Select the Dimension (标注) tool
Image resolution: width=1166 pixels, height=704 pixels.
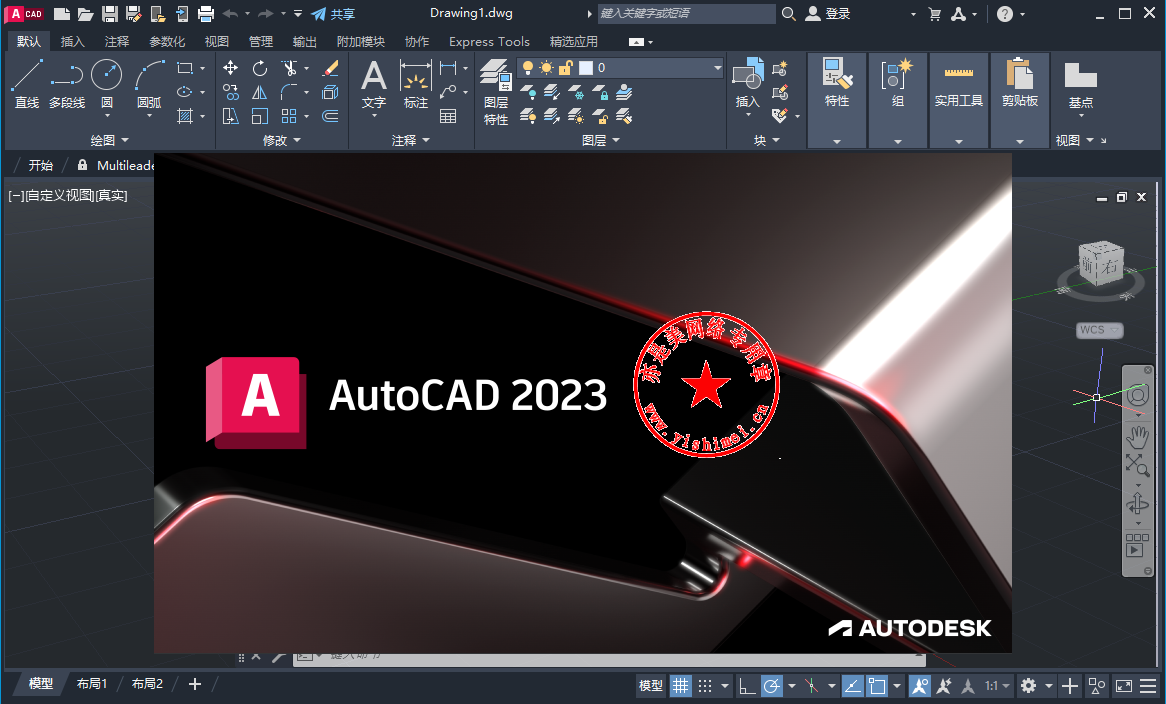click(x=416, y=85)
